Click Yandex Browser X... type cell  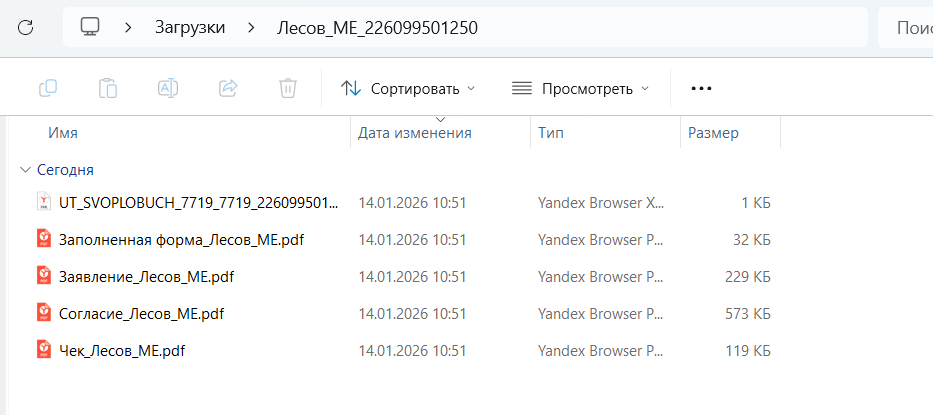click(601, 202)
